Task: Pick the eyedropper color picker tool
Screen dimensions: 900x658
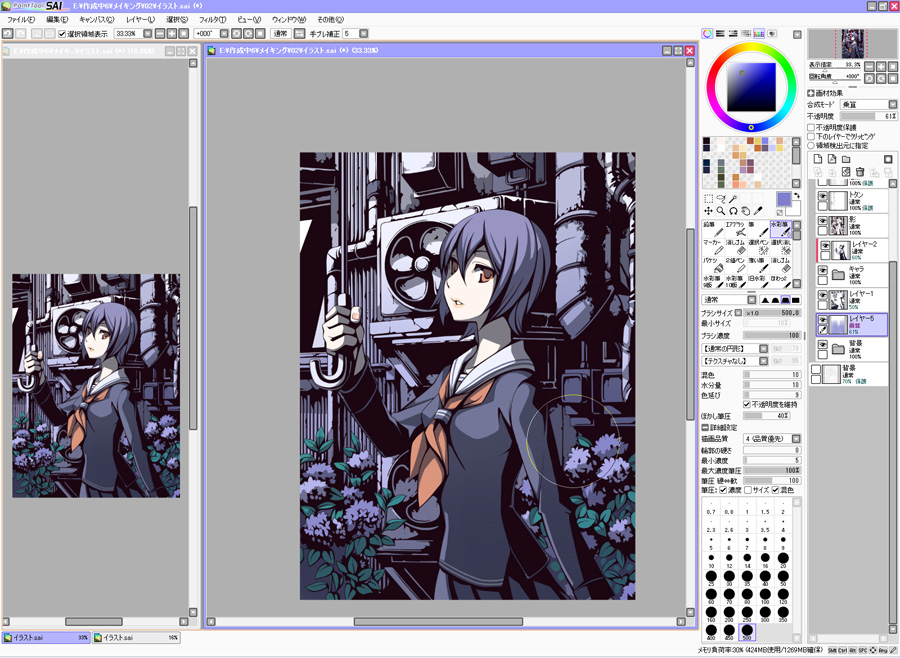Action: pos(758,211)
